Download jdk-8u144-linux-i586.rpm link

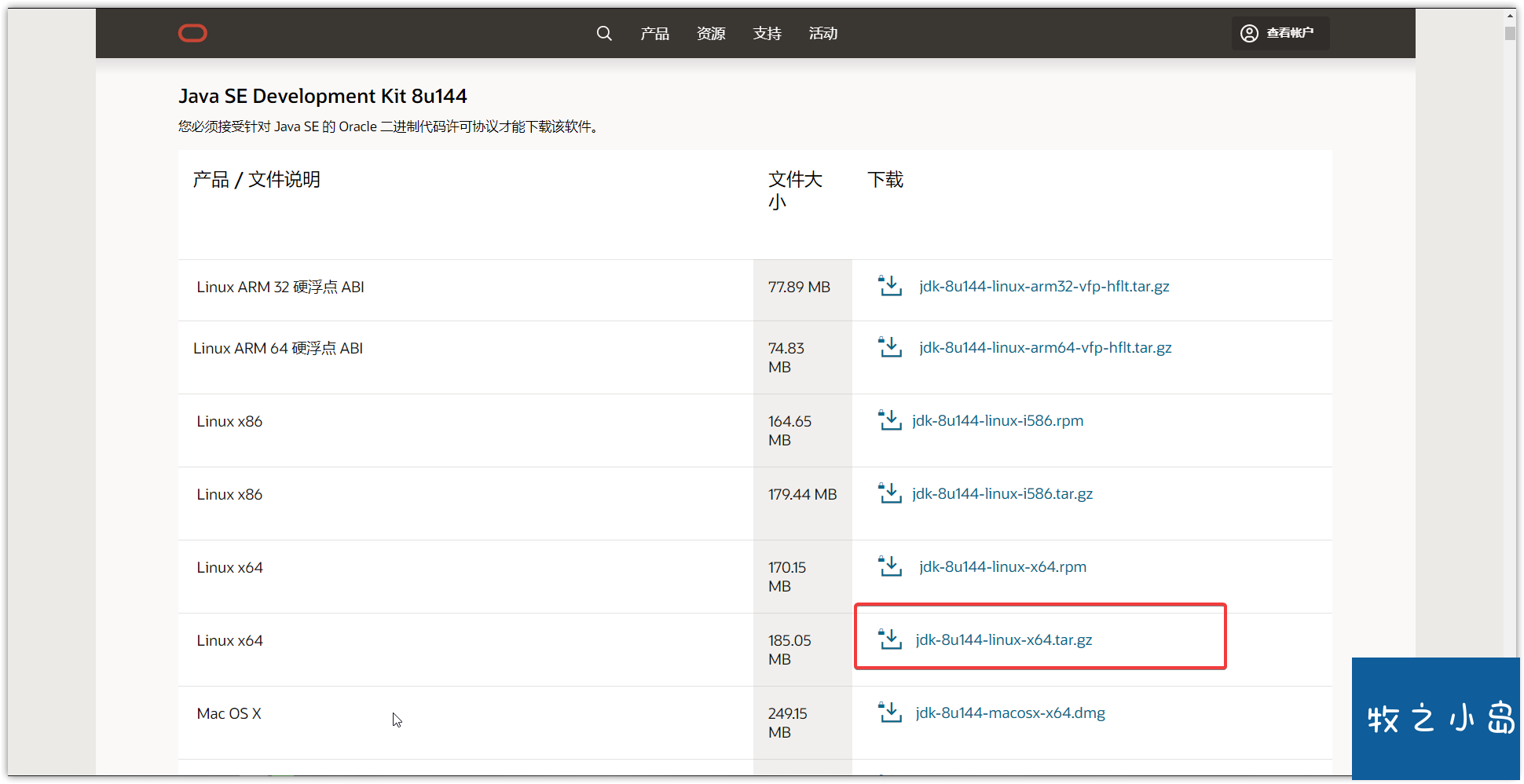(998, 421)
